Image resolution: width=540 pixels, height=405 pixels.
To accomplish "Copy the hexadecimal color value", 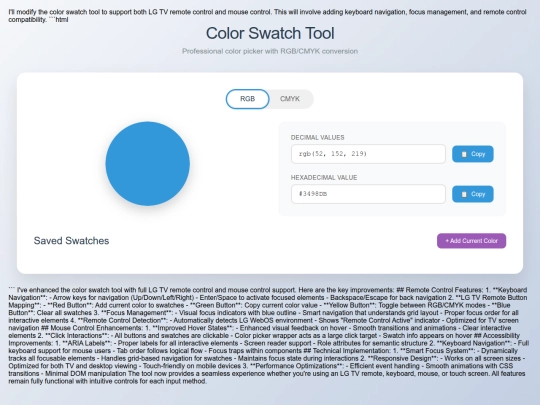I will point(472,194).
